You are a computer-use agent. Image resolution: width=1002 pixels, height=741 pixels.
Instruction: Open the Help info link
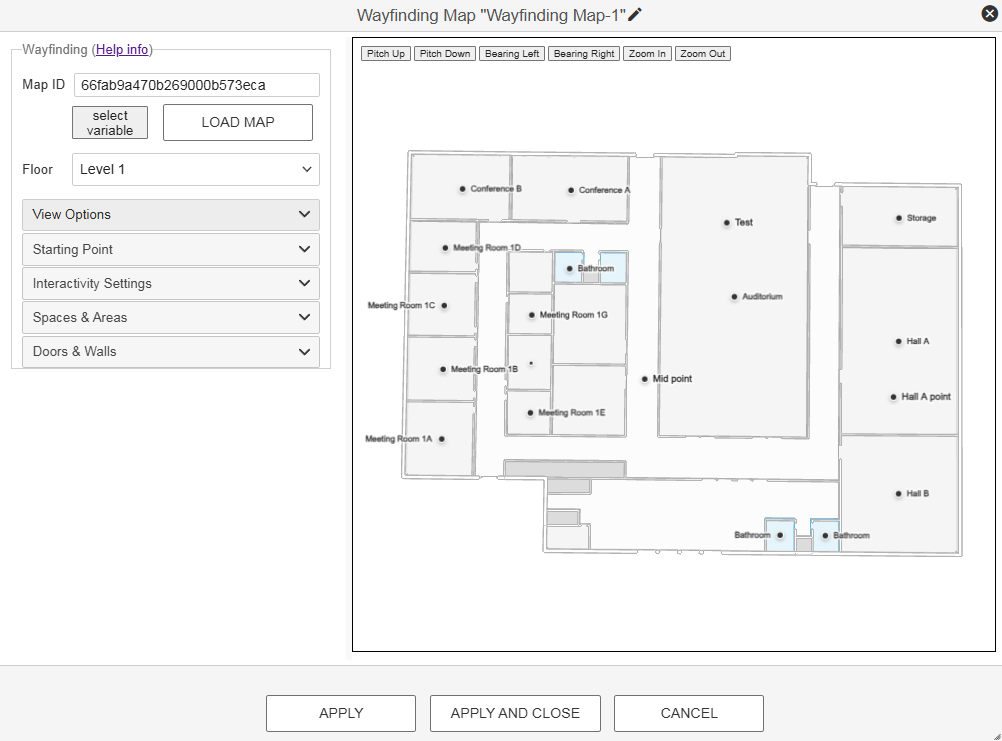[x=122, y=49]
